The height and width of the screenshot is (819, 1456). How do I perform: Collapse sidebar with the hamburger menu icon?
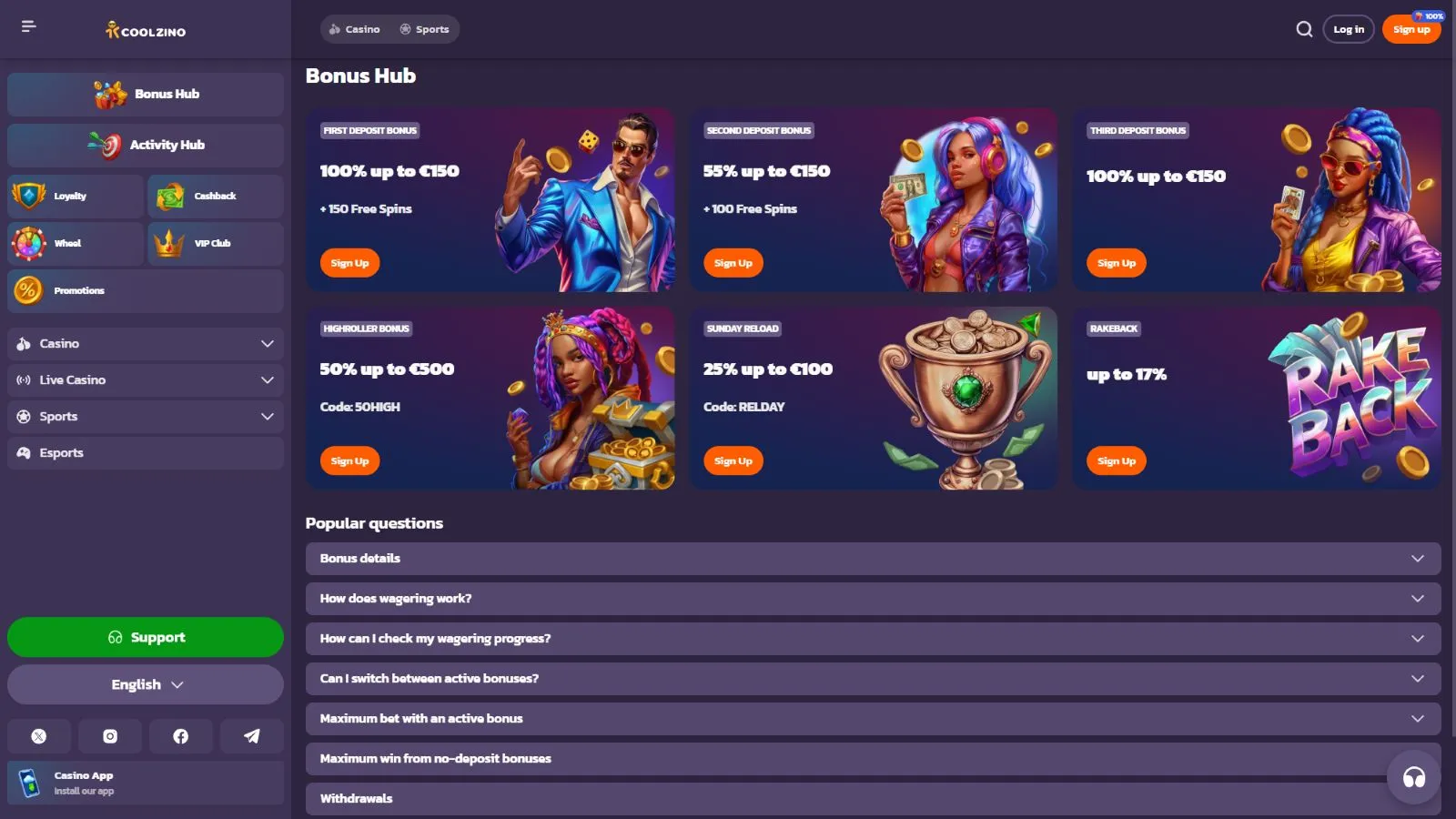29,26
